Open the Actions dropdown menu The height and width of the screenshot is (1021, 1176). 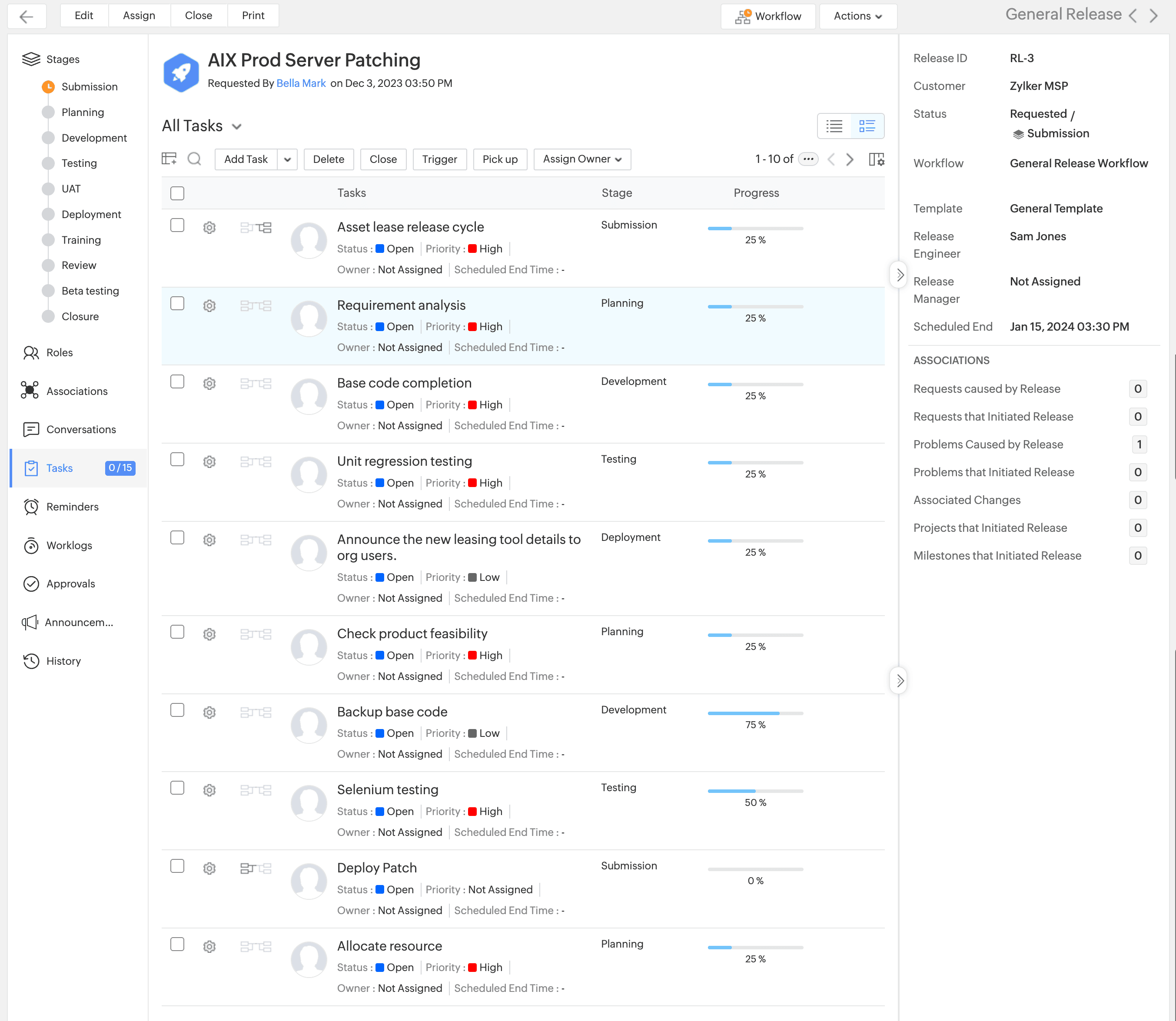857,16
